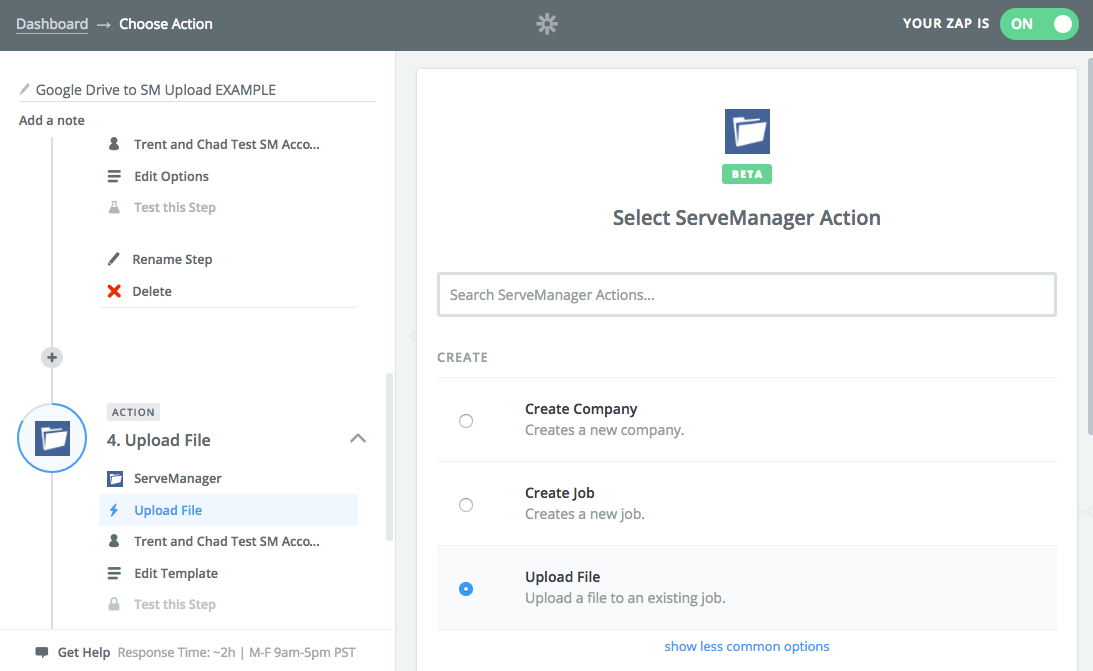The image size is (1093, 671).
Task: Select the Create Company radio button
Action: tap(466, 421)
